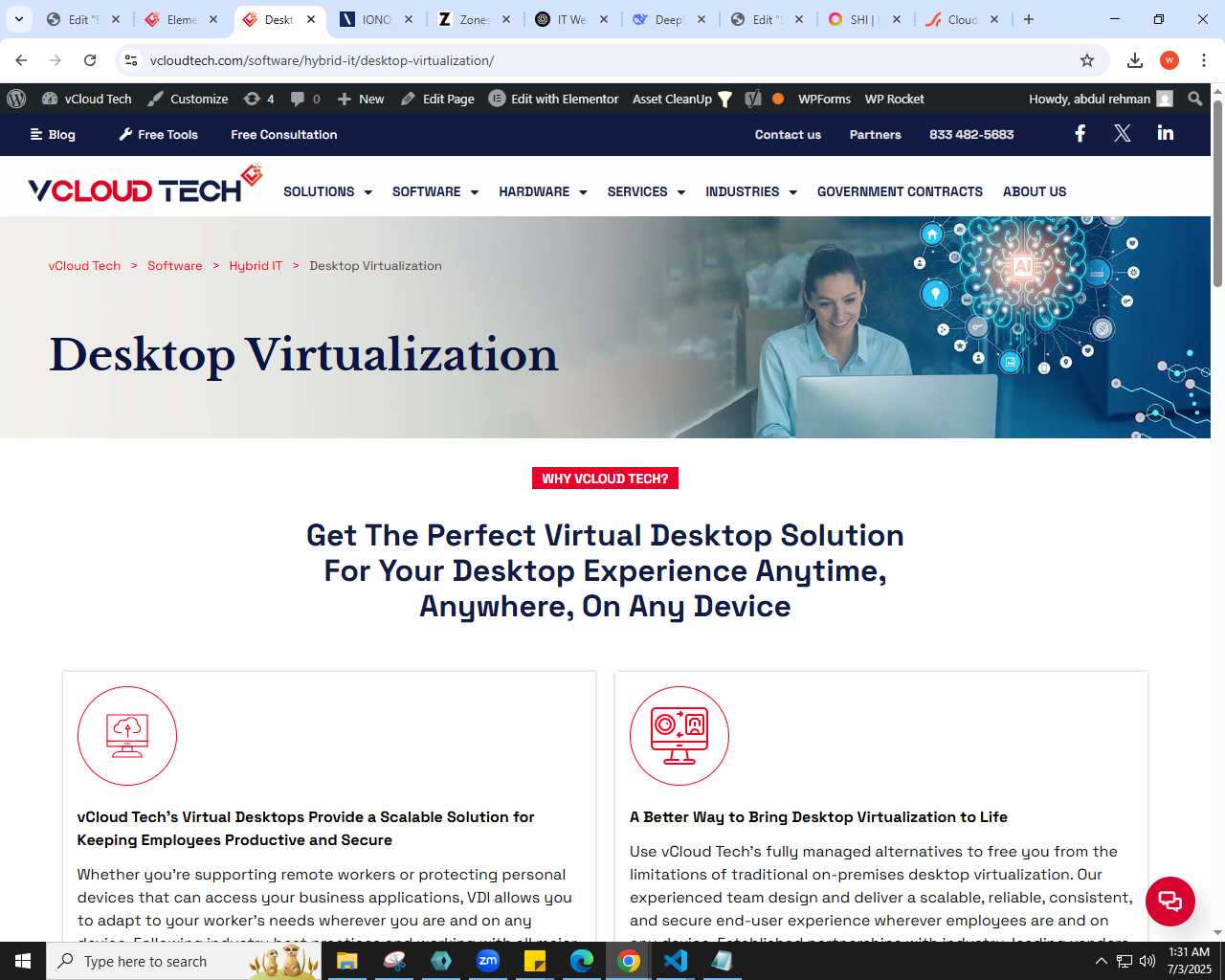Open Asset CleanUp in admin bar
The height and width of the screenshot is (980, 1225).
tap(682, 99)
